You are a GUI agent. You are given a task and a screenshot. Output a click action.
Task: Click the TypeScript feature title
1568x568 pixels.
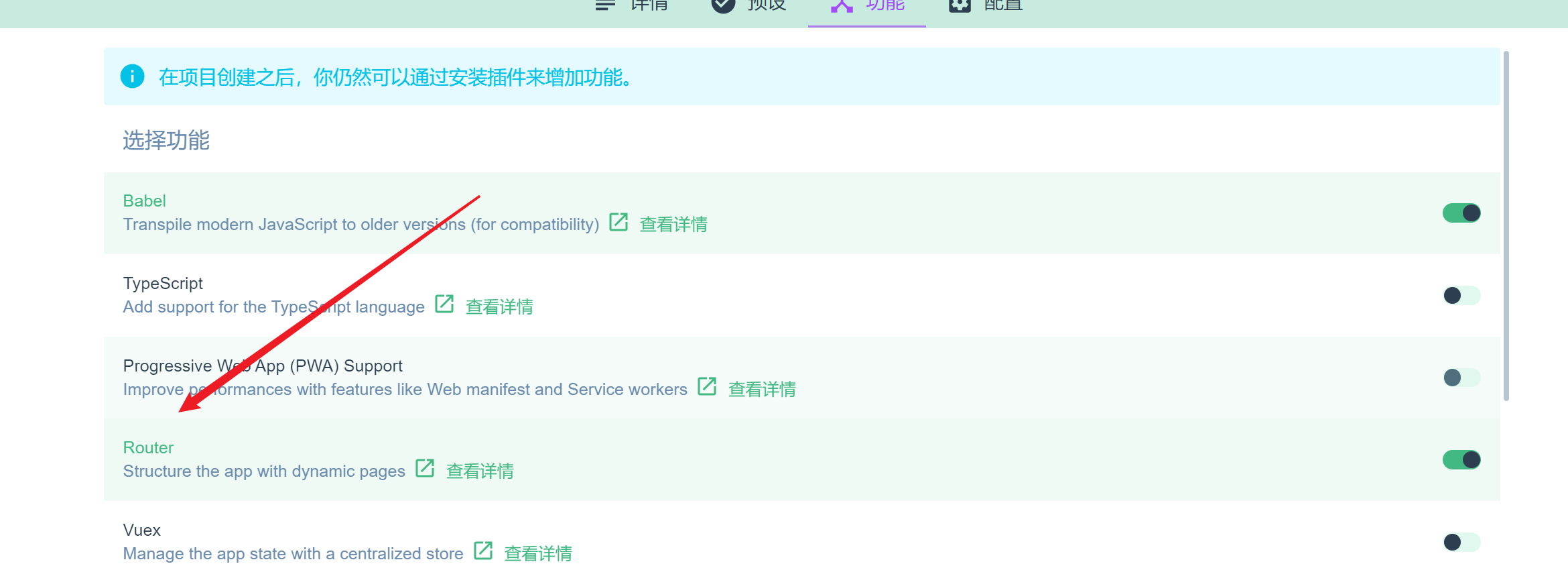163,283
